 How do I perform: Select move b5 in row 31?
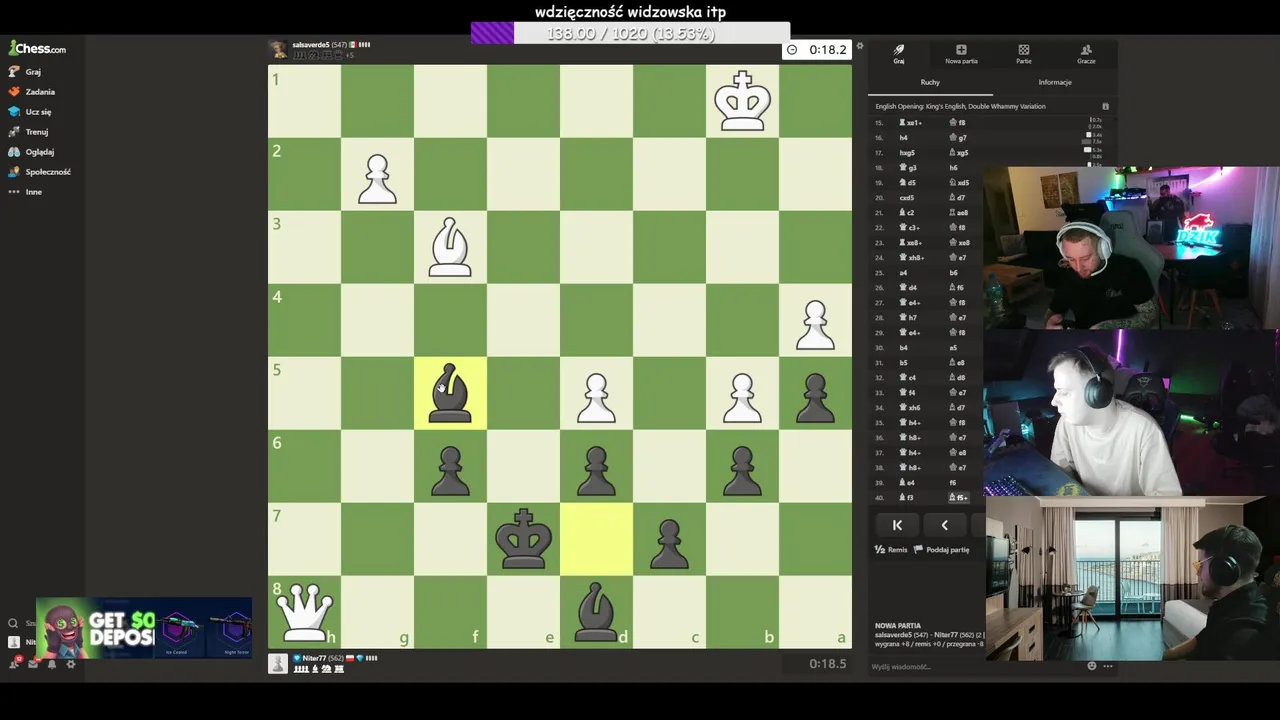click(903, 363)
